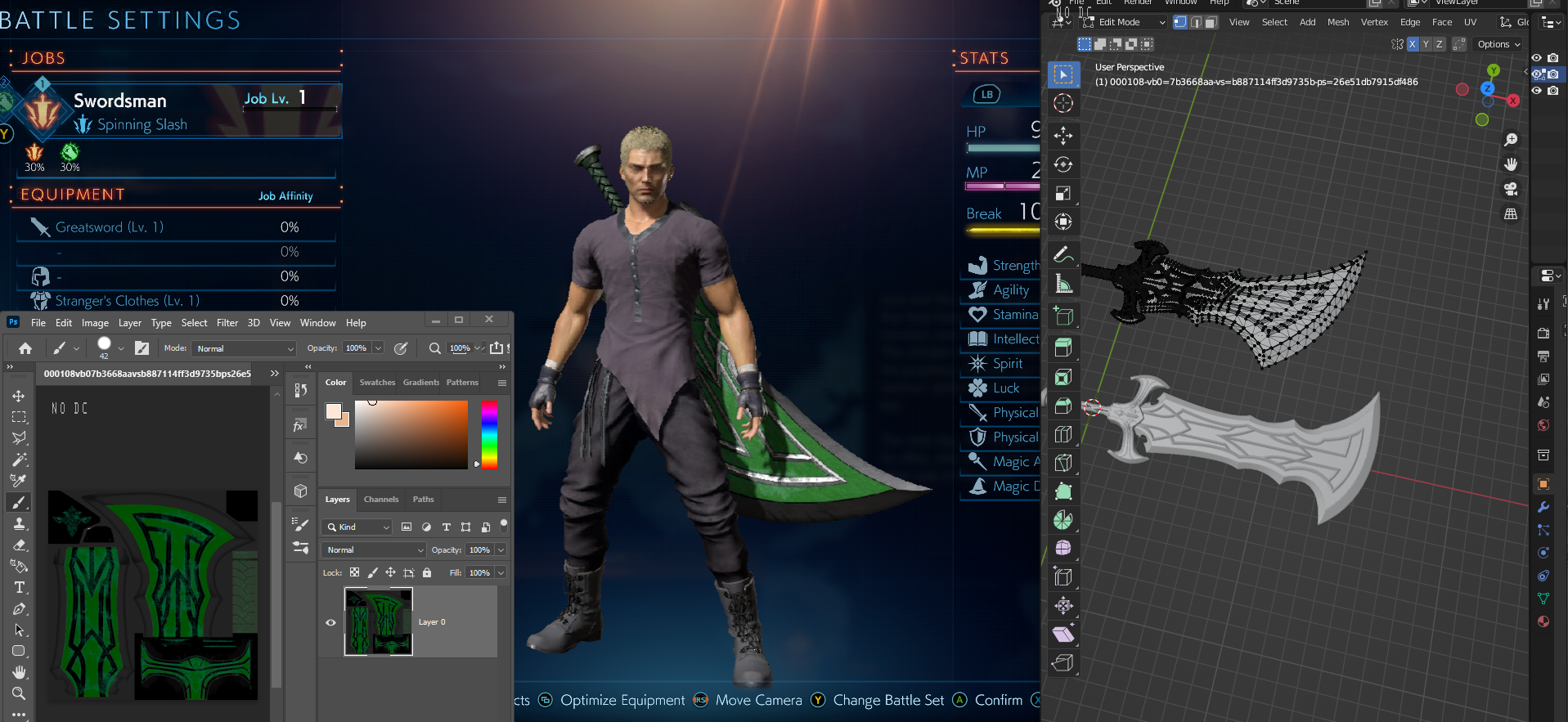
Task: Toggle X axis mirror in Blender
Action: pos(1413,44)
